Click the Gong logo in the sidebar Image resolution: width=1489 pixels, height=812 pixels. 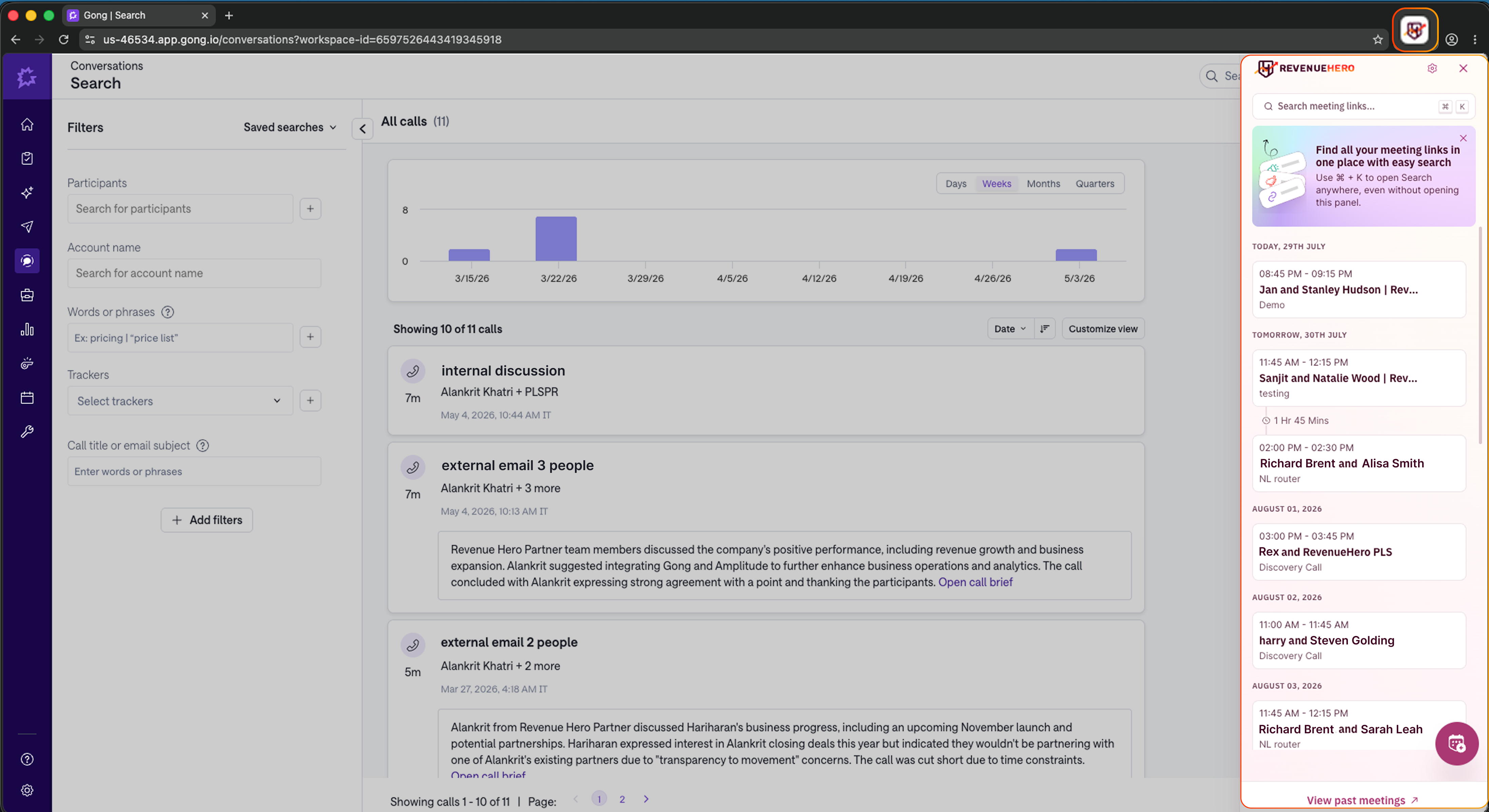[26, 77]
